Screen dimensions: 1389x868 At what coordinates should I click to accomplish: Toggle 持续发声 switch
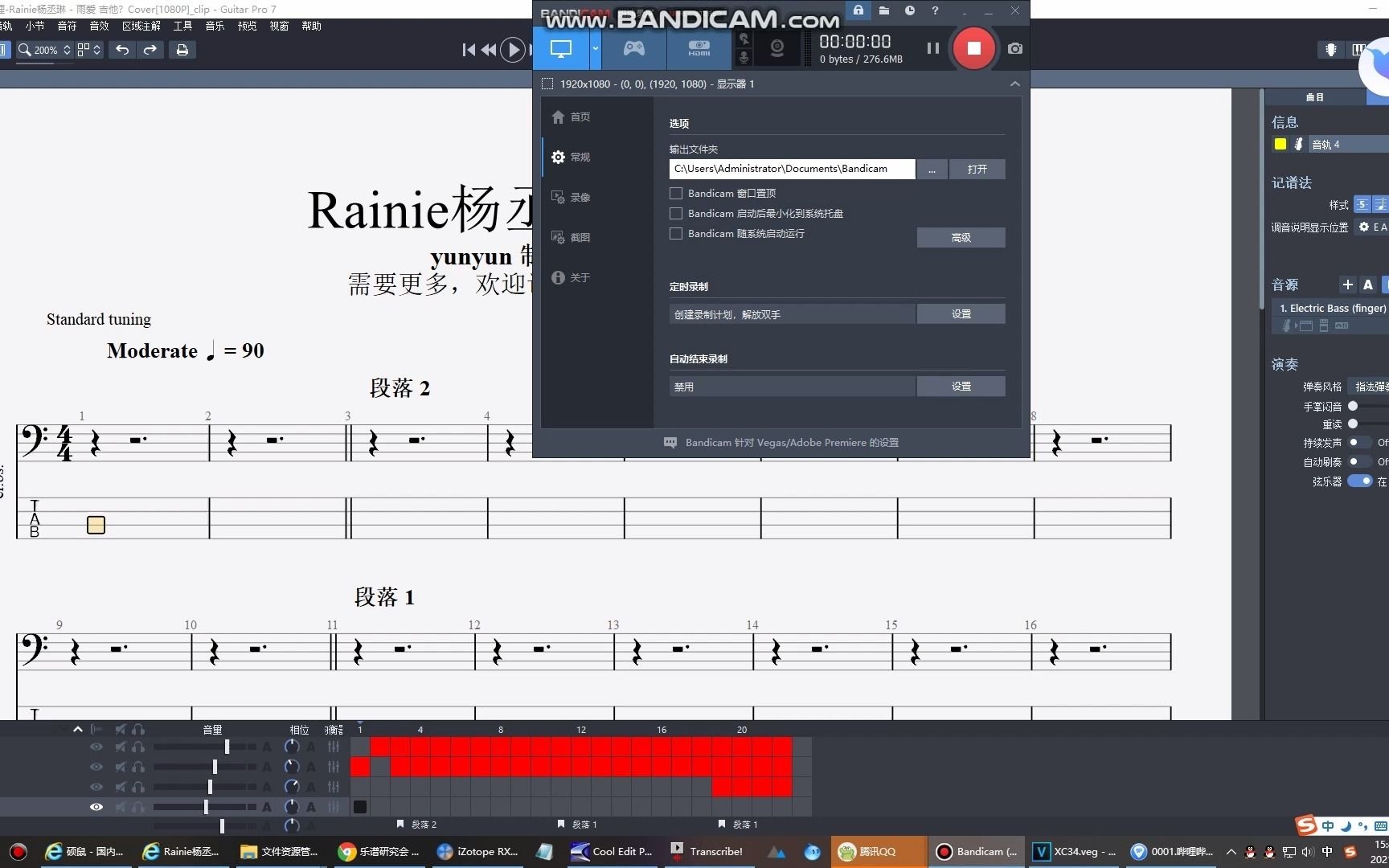pos(1359,442)
